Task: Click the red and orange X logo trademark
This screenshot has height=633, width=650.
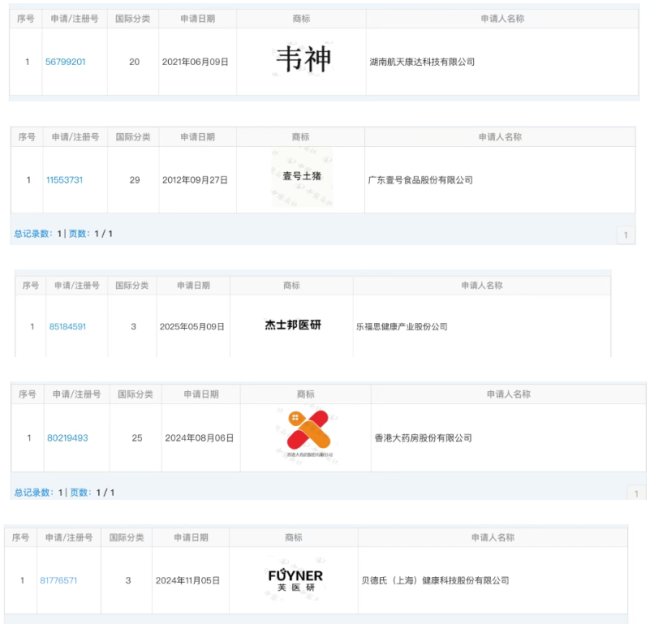Action: click(309, 432)
